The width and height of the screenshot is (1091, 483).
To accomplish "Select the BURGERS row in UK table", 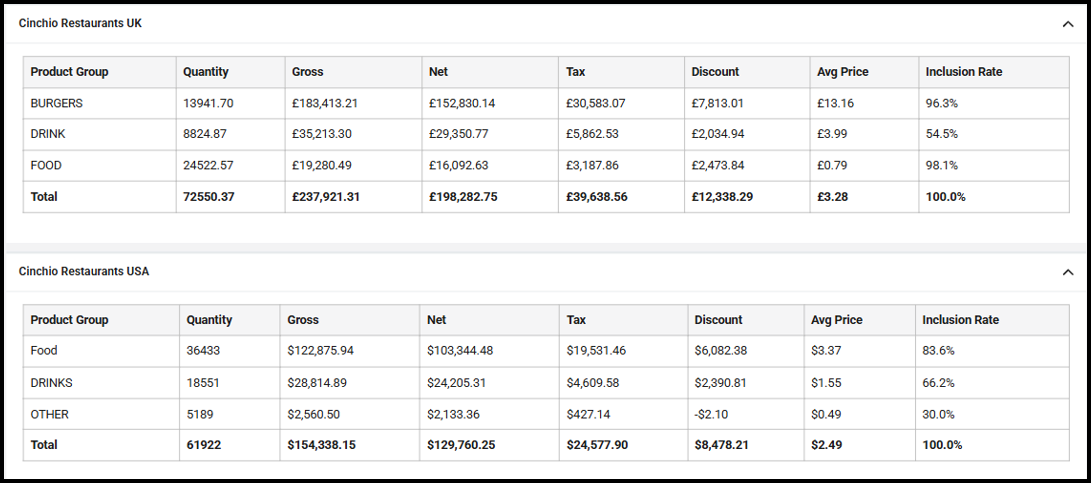I will (57, 103).
